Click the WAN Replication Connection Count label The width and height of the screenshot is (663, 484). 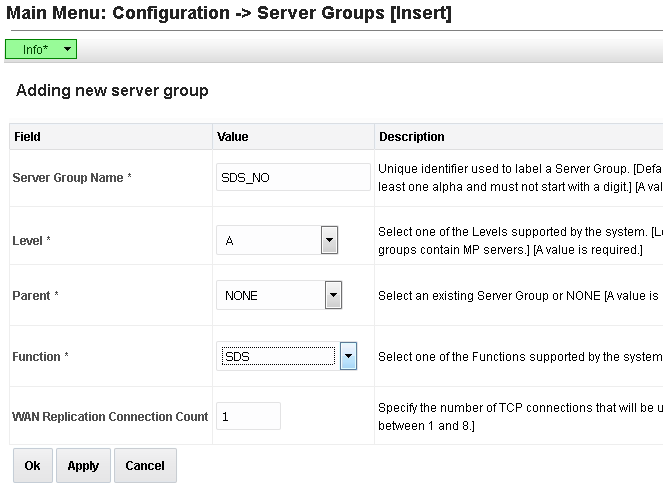point(110,416)
